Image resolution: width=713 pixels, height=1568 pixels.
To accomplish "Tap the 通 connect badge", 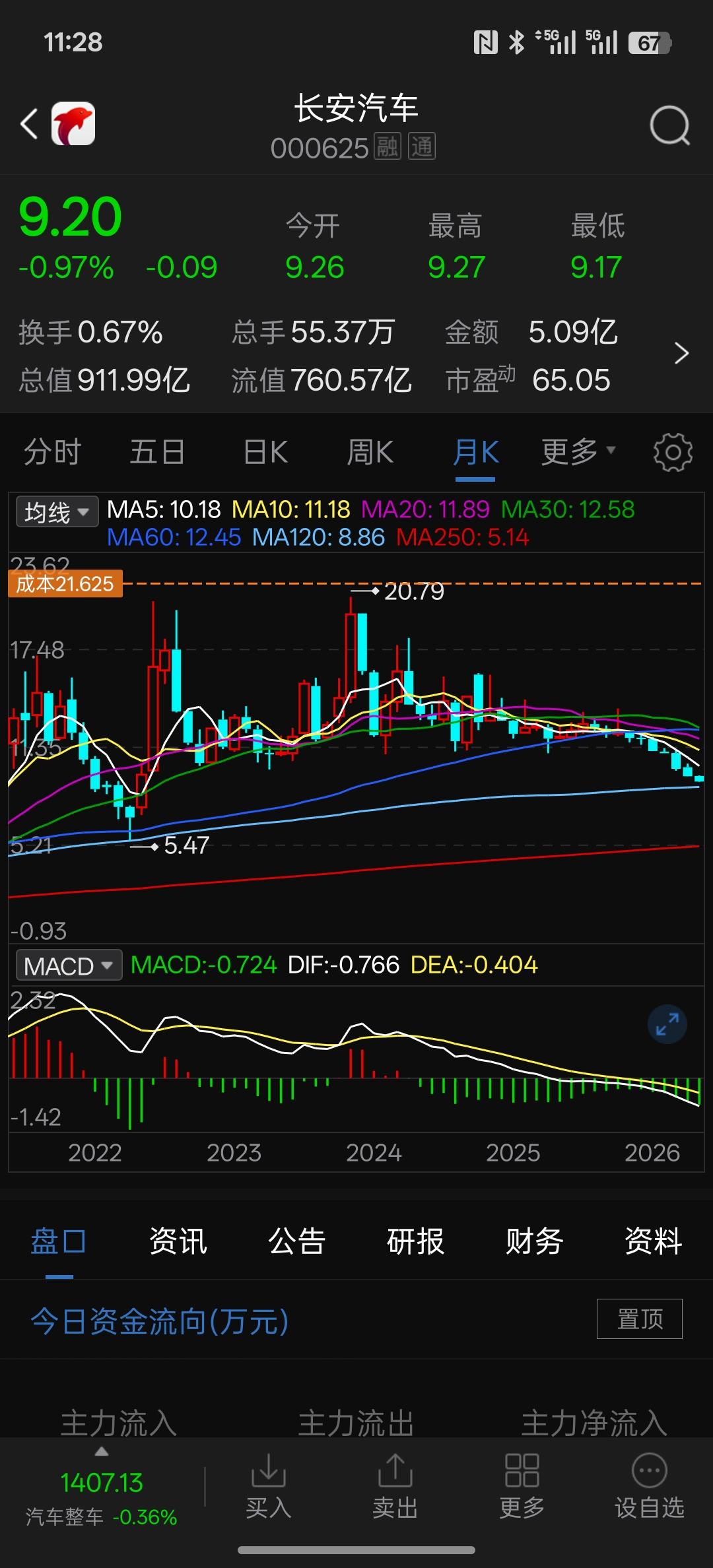I will [422, 147].
